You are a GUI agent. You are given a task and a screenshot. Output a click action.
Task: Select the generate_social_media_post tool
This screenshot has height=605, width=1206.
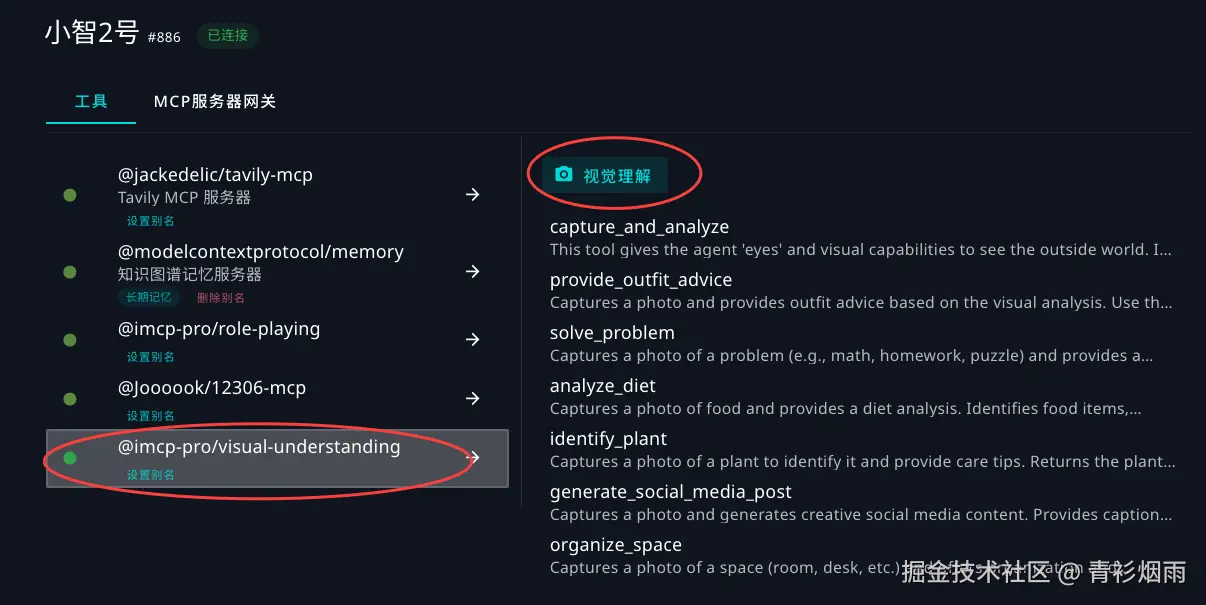670,492
